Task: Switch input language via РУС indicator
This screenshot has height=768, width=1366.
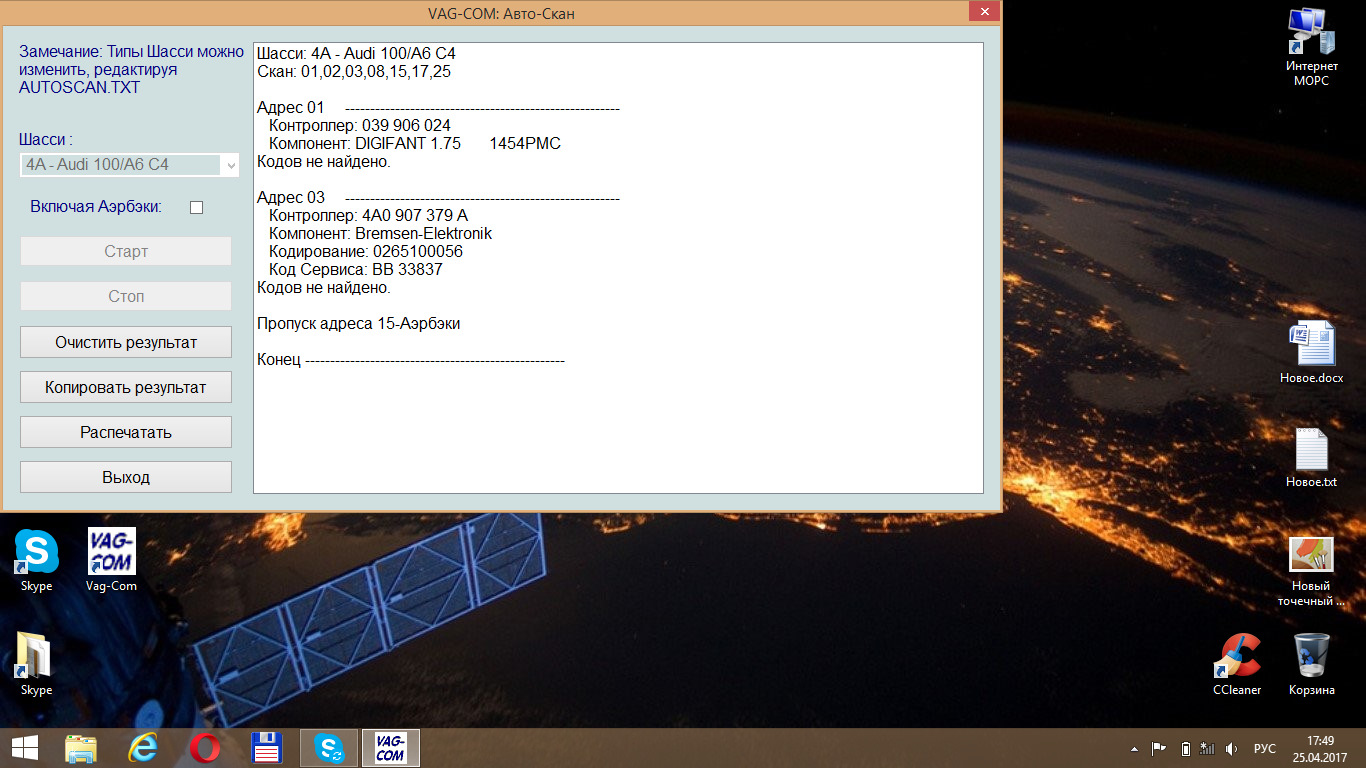Action: coord(1265,748)
